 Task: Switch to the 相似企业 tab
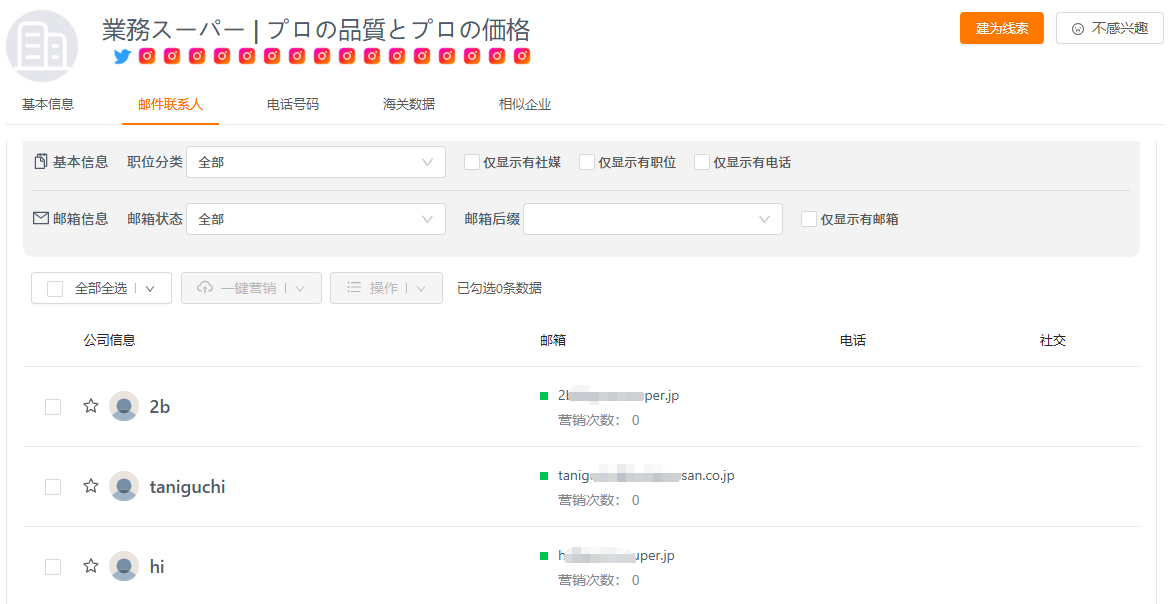tap(525, 104)
